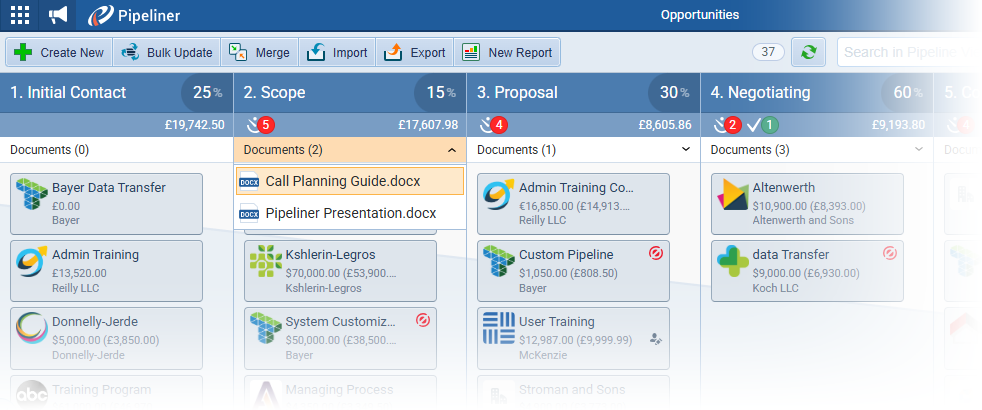Click Bayer logo on System Customiz... card
The image size is (982, 410).
pyautogui.click(x=266, y=329)
